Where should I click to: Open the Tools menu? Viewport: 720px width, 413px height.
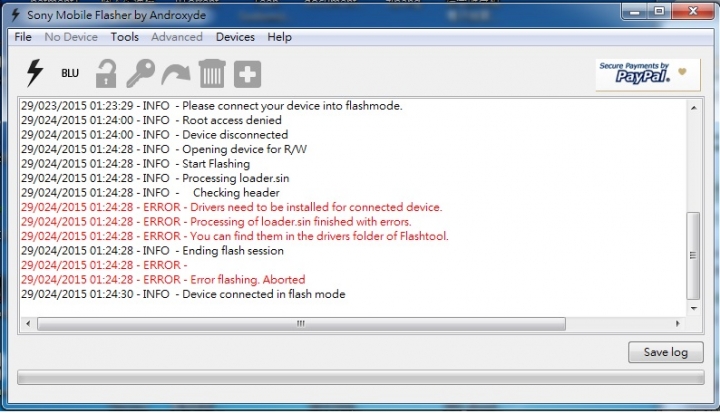(x=124, y=37)
